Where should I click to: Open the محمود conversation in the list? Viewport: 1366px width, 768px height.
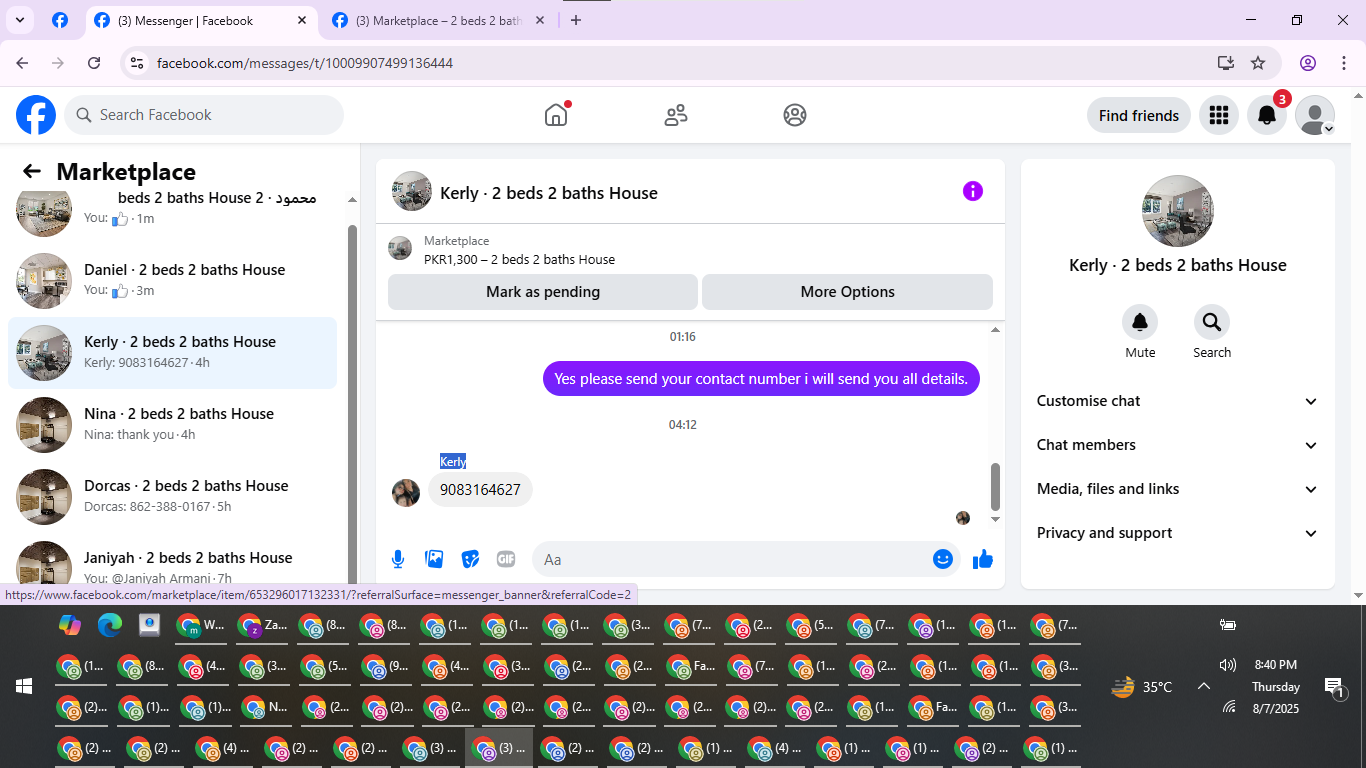point(172,214)
